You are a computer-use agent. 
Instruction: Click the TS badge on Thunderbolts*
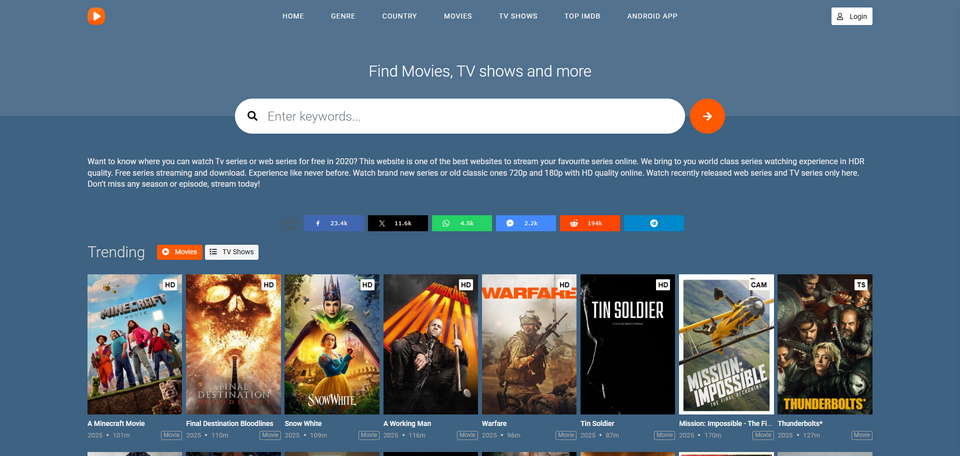pos(861,285)
